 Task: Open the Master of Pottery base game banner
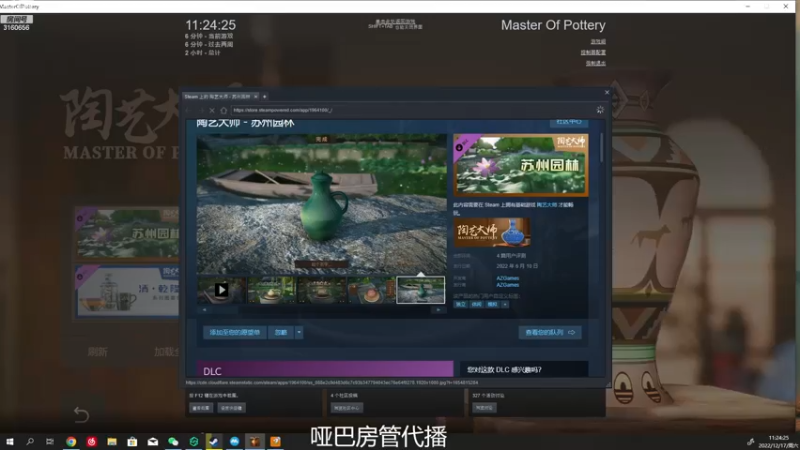492,233
